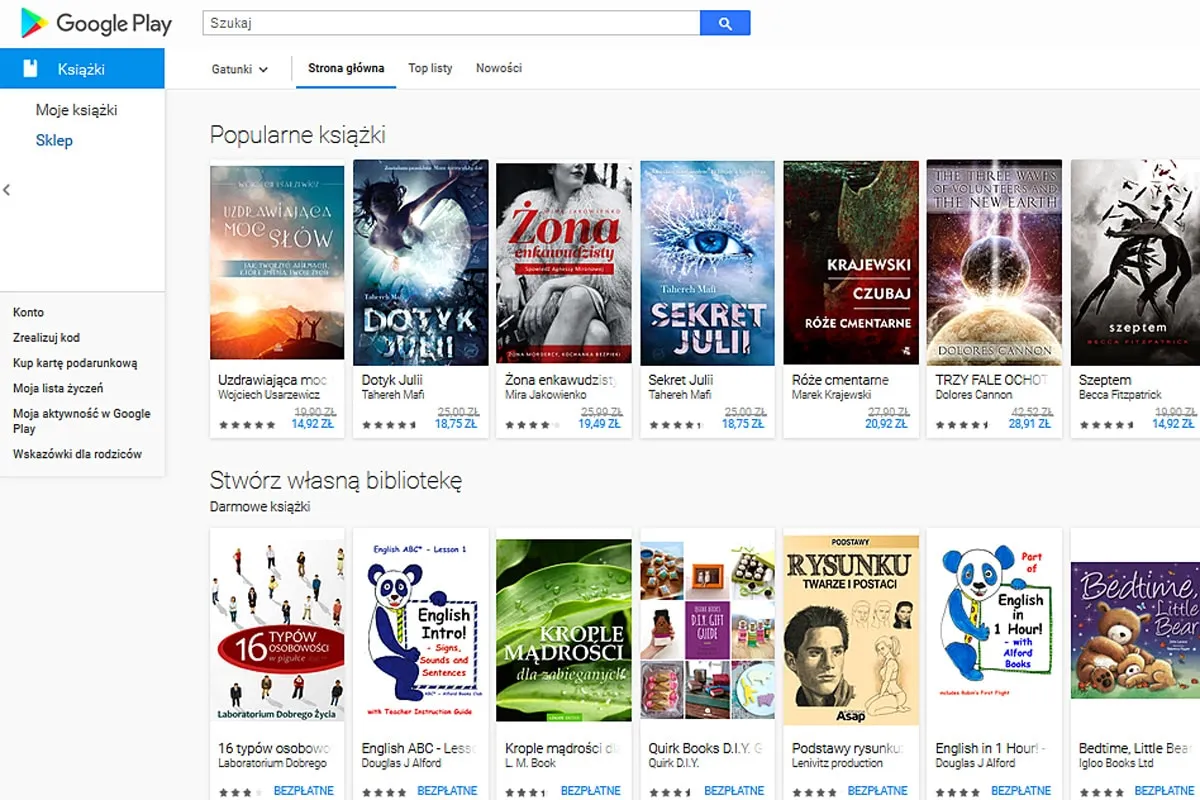Switch to the Top listy tab
This screenshot has width=1200, height=800.
coord(430,69)
